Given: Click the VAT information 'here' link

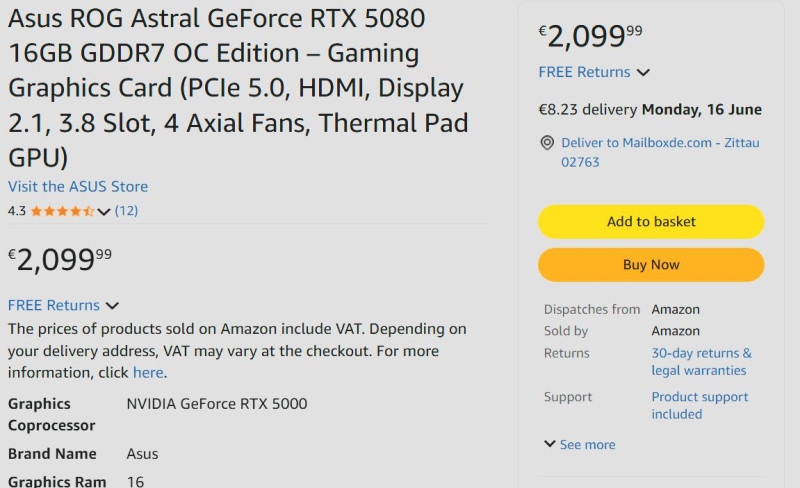Looking at the screenshot, I should coord(148,373).
